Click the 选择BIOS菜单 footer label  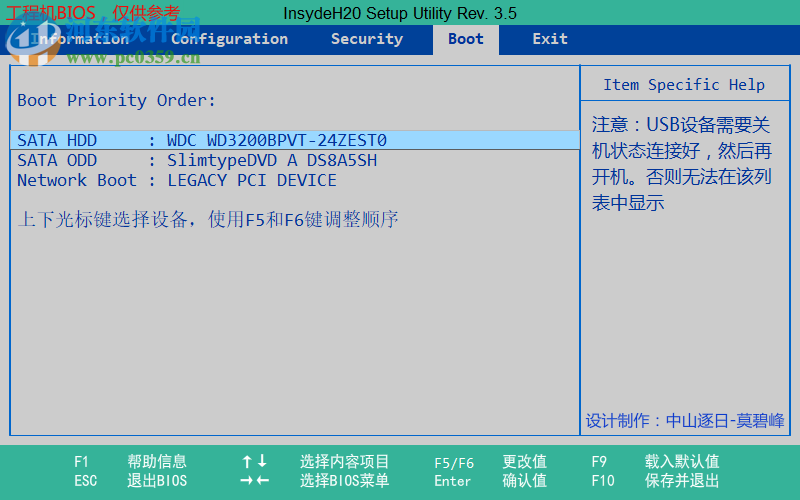point(344,481)
